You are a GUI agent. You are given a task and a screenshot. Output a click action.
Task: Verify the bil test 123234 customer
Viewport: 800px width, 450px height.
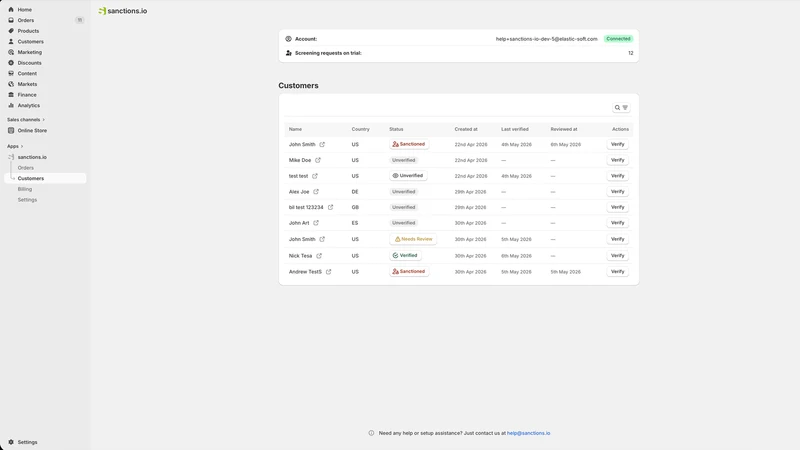tap(617, 207)
